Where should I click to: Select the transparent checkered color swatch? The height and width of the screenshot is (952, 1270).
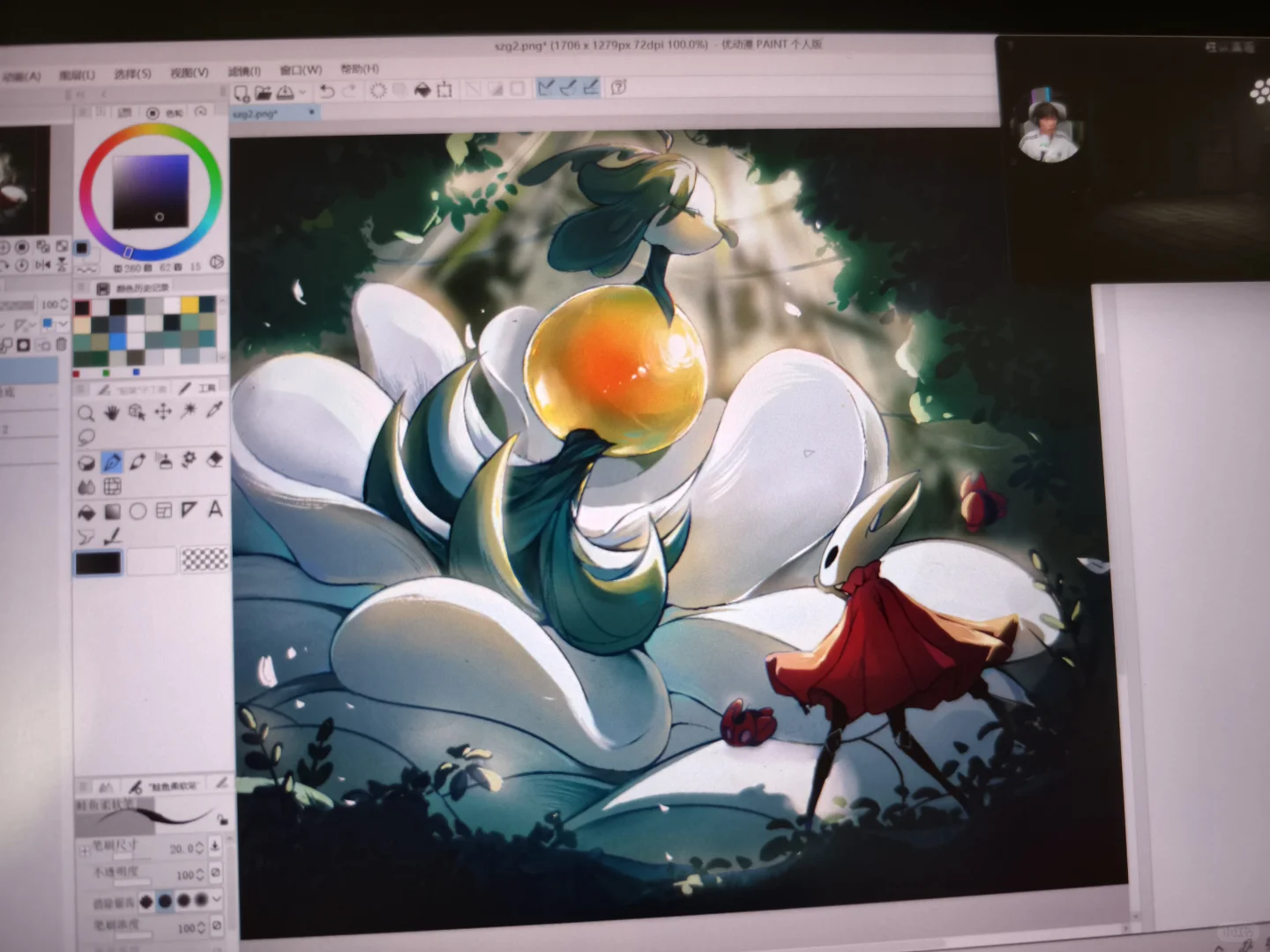pos(205,559)
